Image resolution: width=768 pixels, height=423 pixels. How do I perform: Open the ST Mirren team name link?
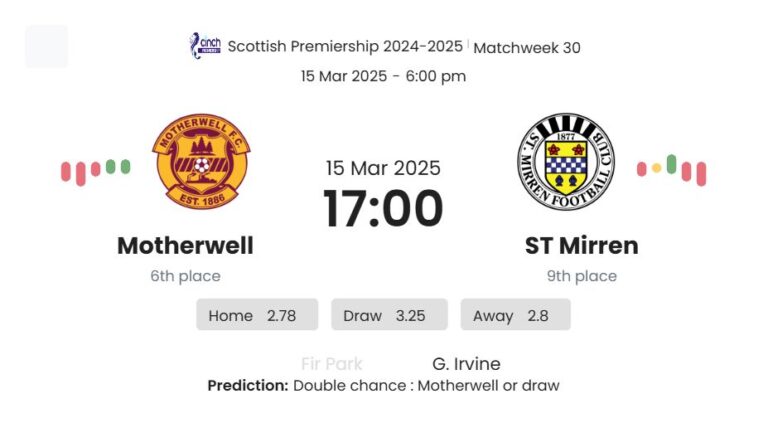pyautogui.click(x=581, y=245)
